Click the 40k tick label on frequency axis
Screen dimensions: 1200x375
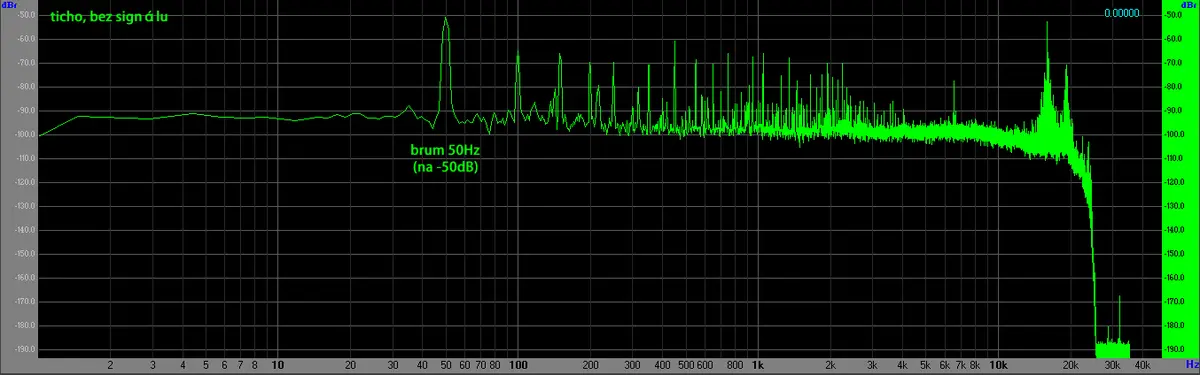[1142, 365]
